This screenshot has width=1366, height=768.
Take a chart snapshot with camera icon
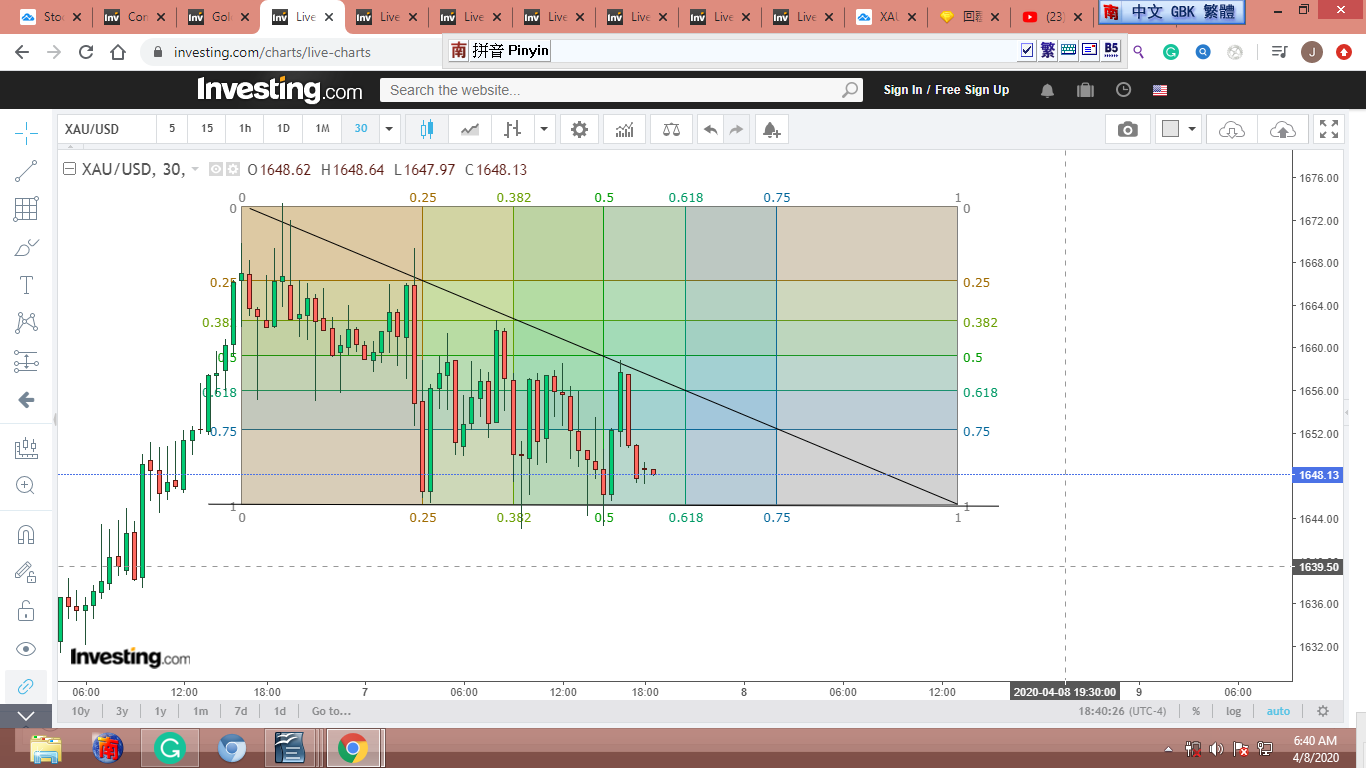[1127, 129]
